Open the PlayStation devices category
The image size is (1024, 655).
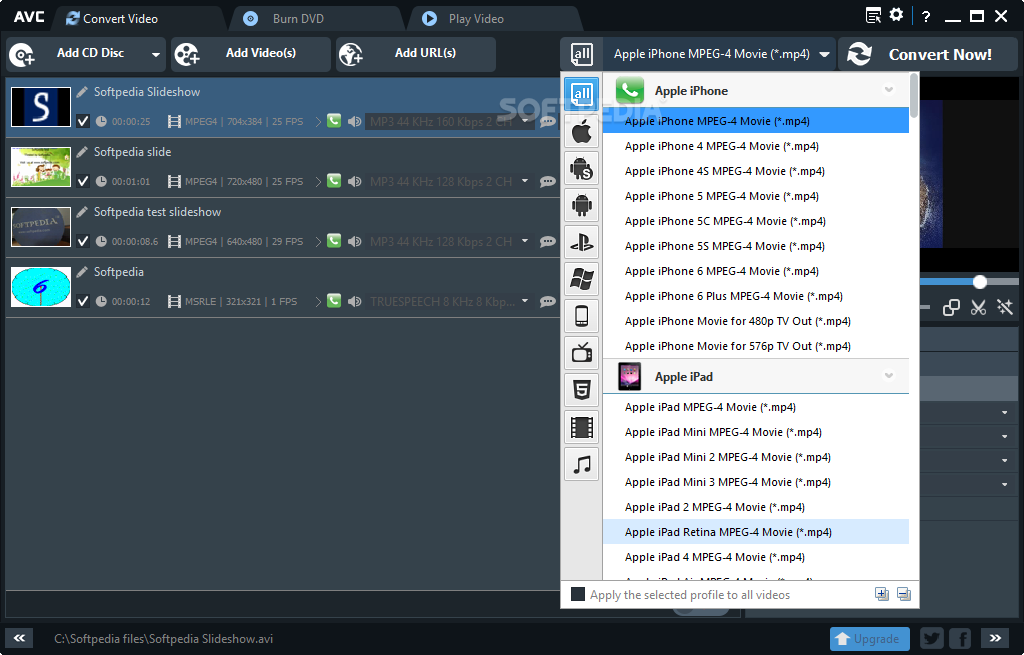click(x=581, y=243)
